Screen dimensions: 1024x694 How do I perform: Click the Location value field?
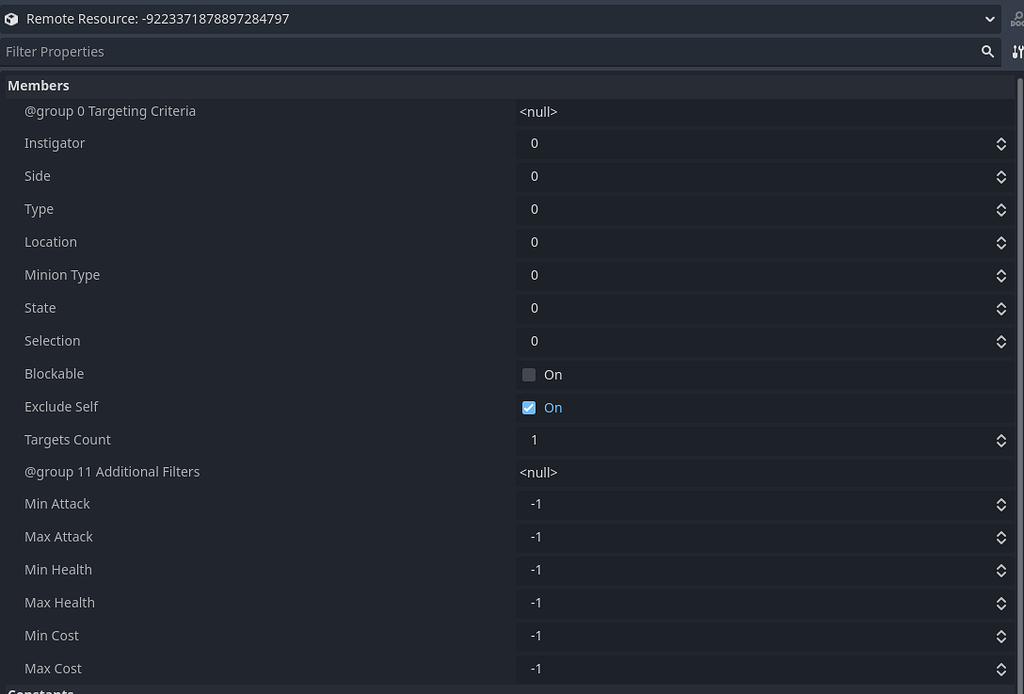pyautogui.click(x=765, y=242)
